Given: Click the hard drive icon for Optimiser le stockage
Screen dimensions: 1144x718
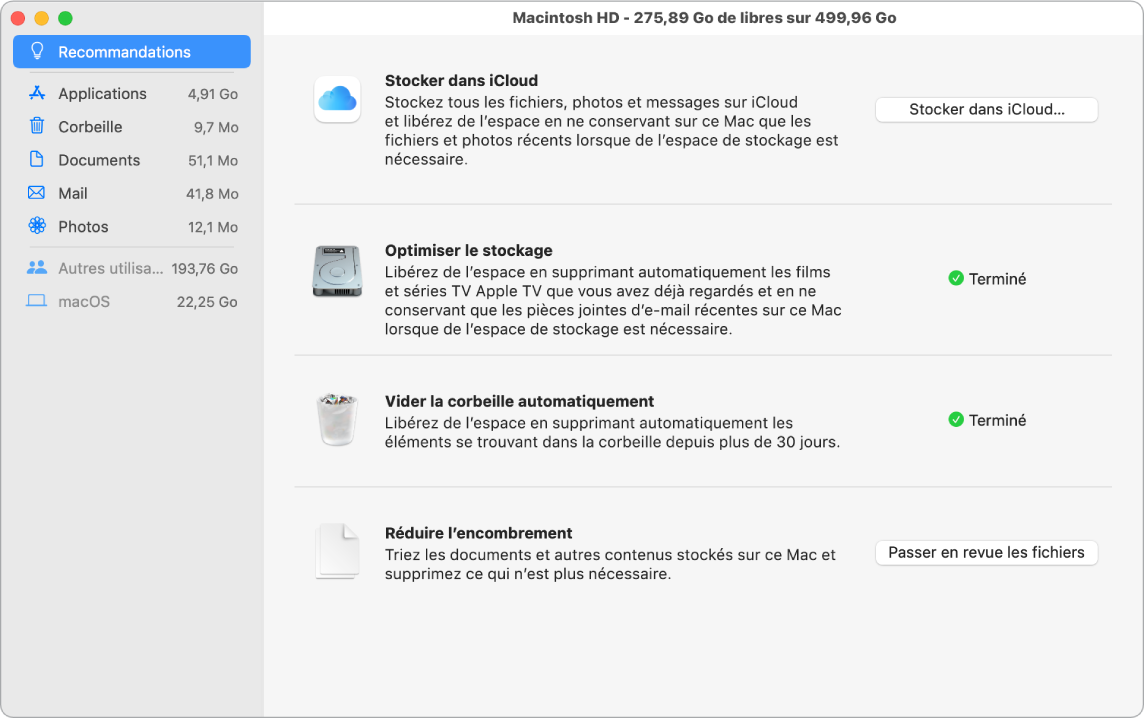Looking at the screenshot, I should (337, 271).
